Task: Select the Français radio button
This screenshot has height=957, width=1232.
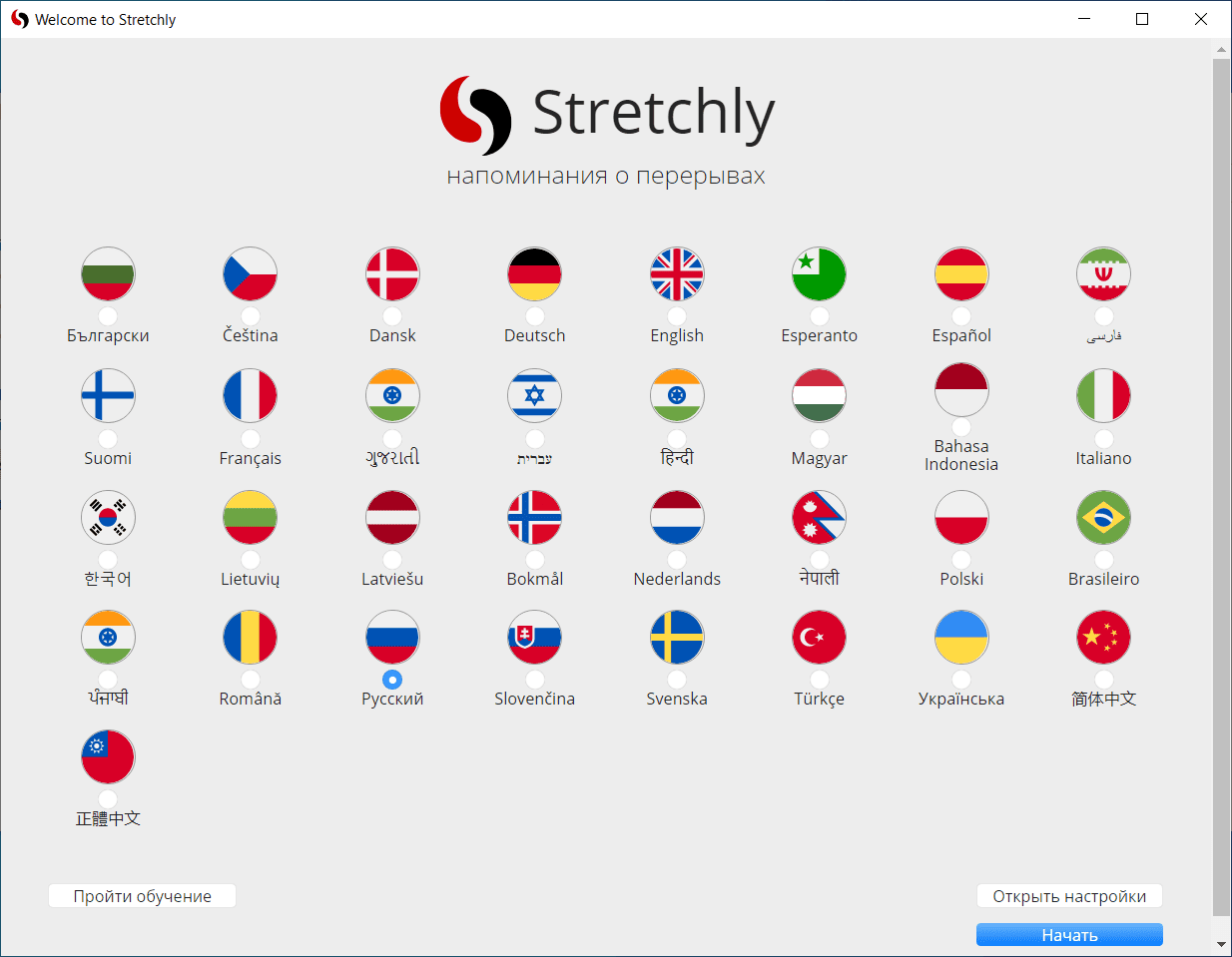Action: click(251, 438)
